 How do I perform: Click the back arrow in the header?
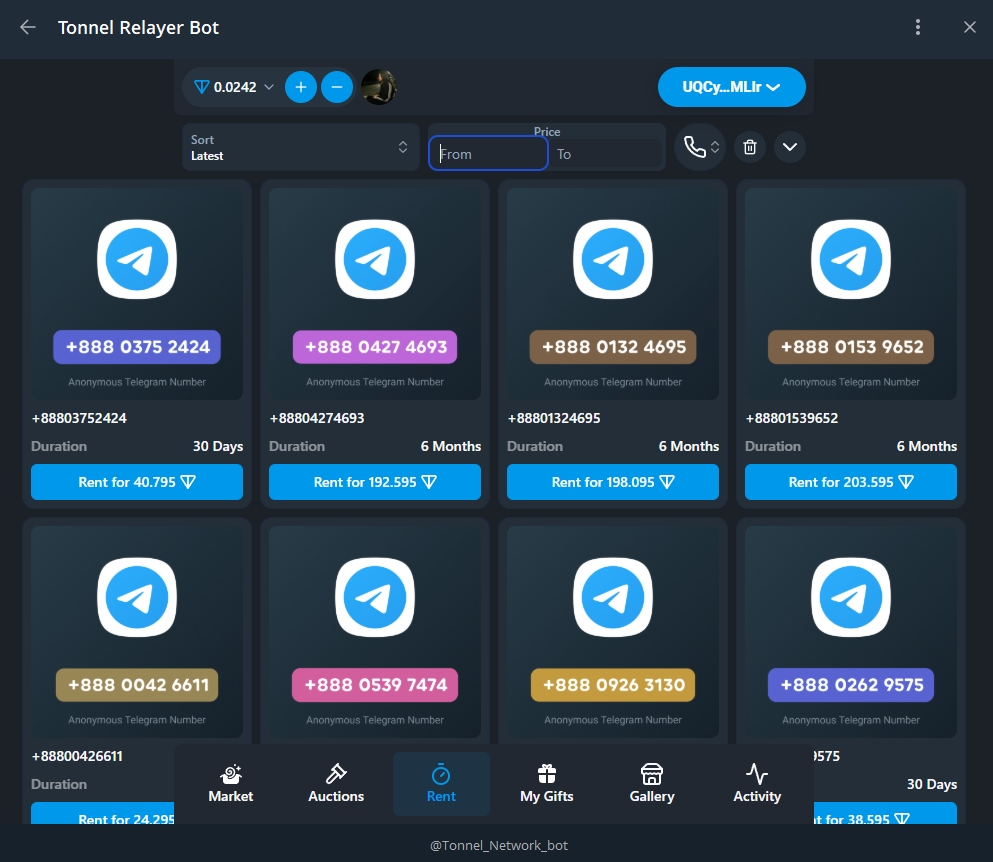point(28,27)
